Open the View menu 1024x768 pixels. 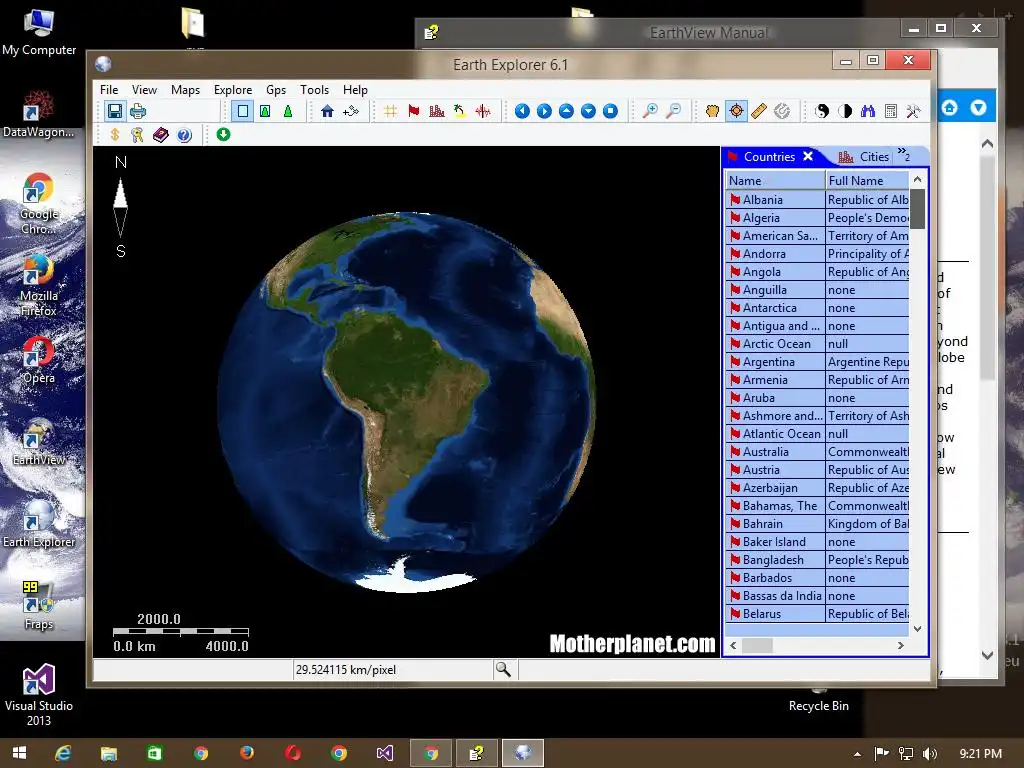144,89
